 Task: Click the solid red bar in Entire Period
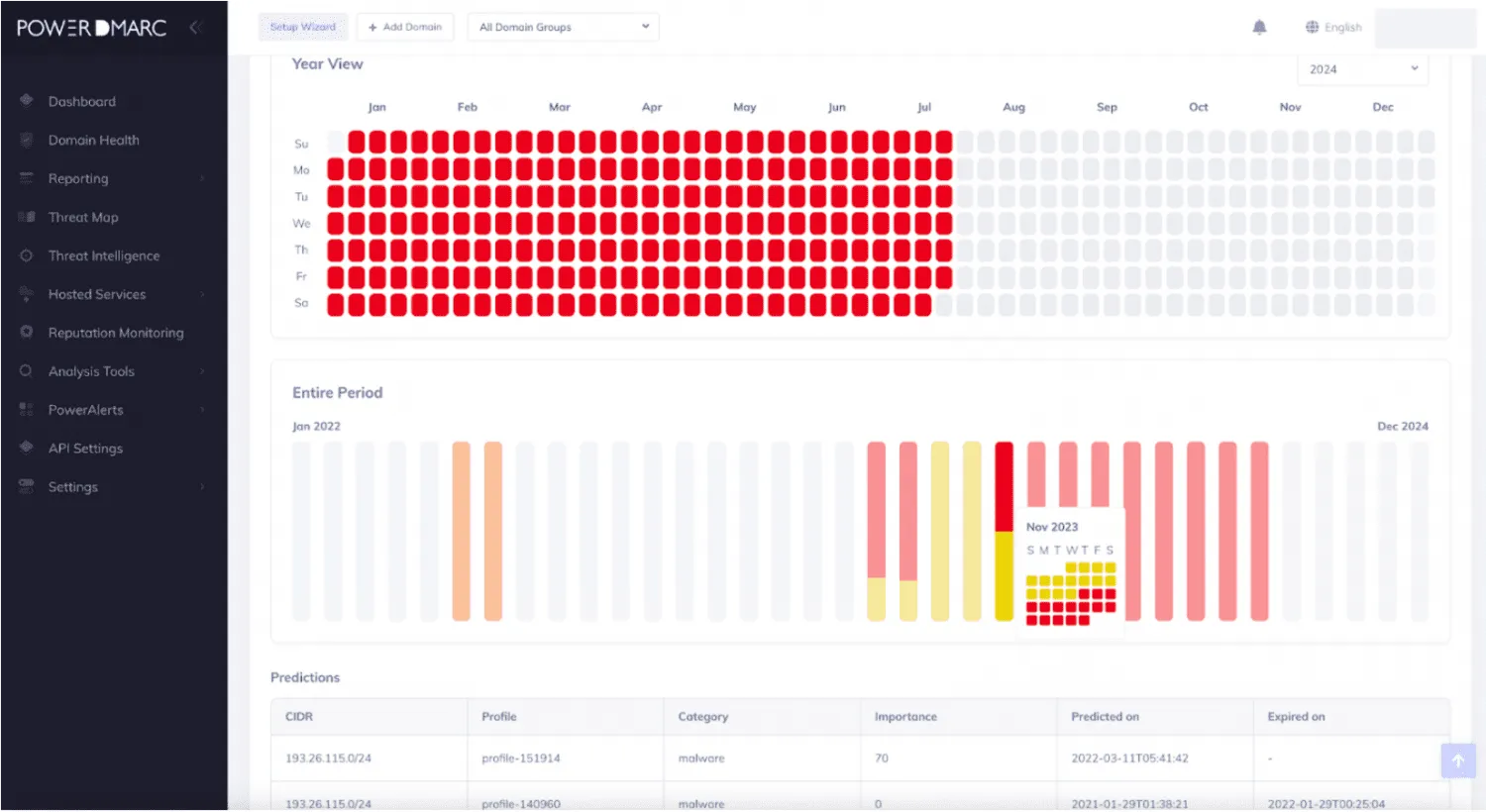click(x=1004, y=487)
